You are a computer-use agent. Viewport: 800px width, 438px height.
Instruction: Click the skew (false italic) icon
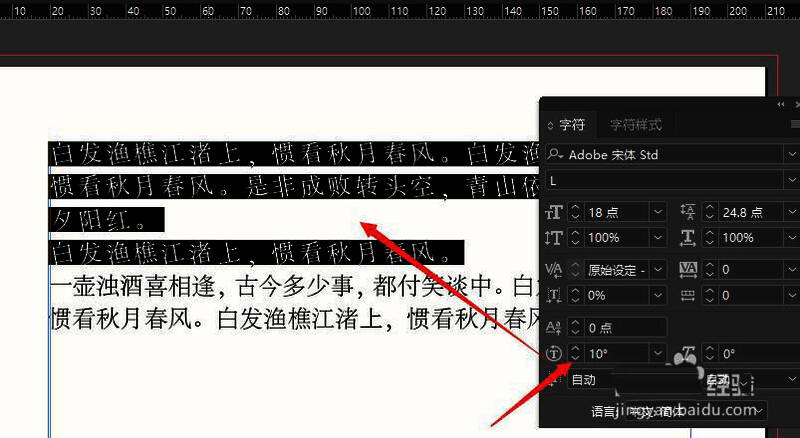click(x=688, y=353)
